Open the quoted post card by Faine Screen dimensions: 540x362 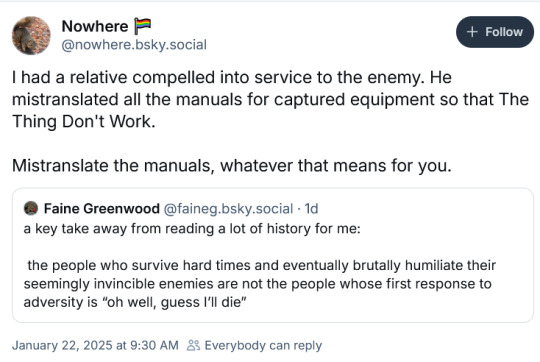pyautogui.click(x=273, y=255)
